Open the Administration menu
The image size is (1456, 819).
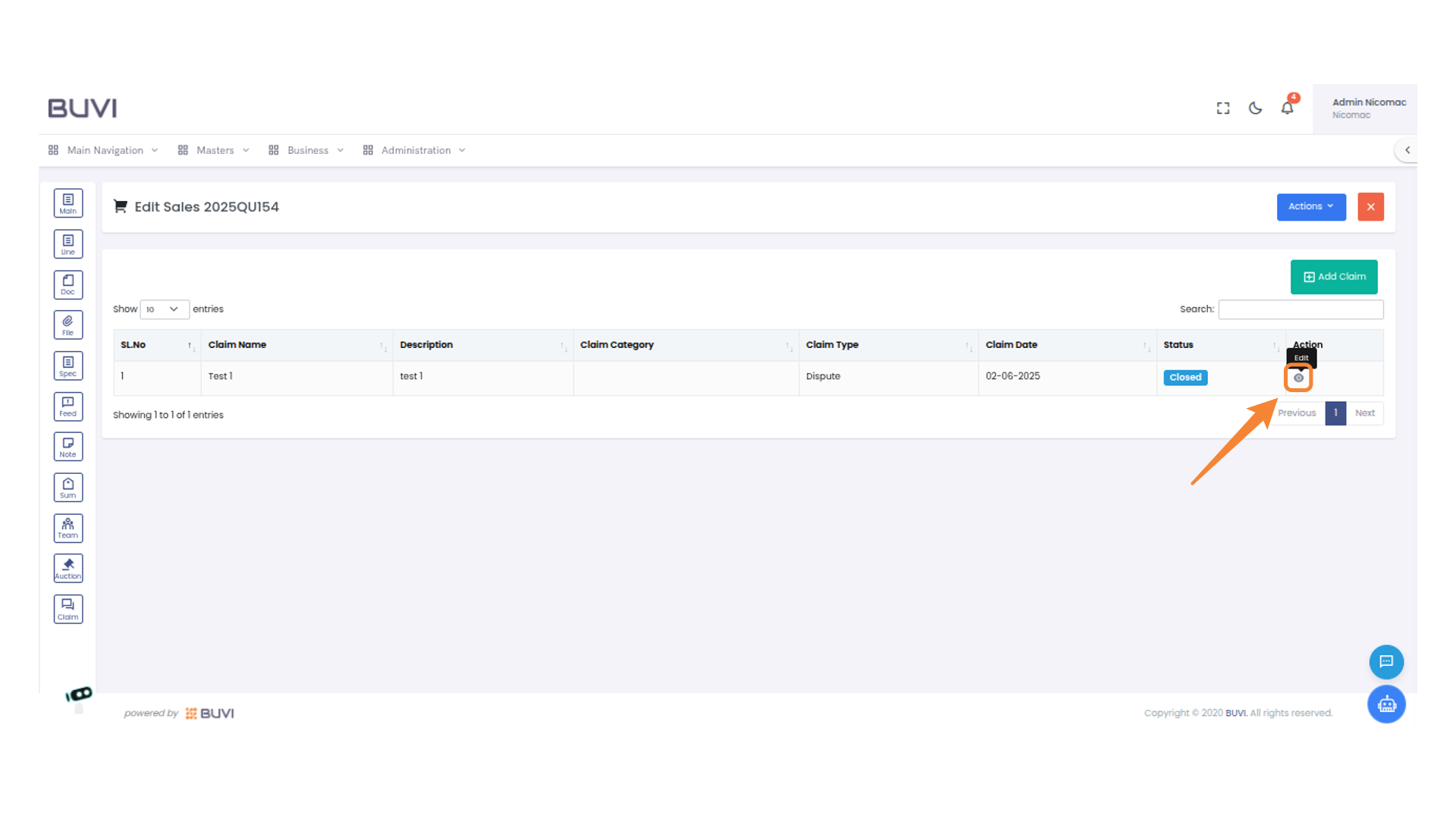[415, 150]
